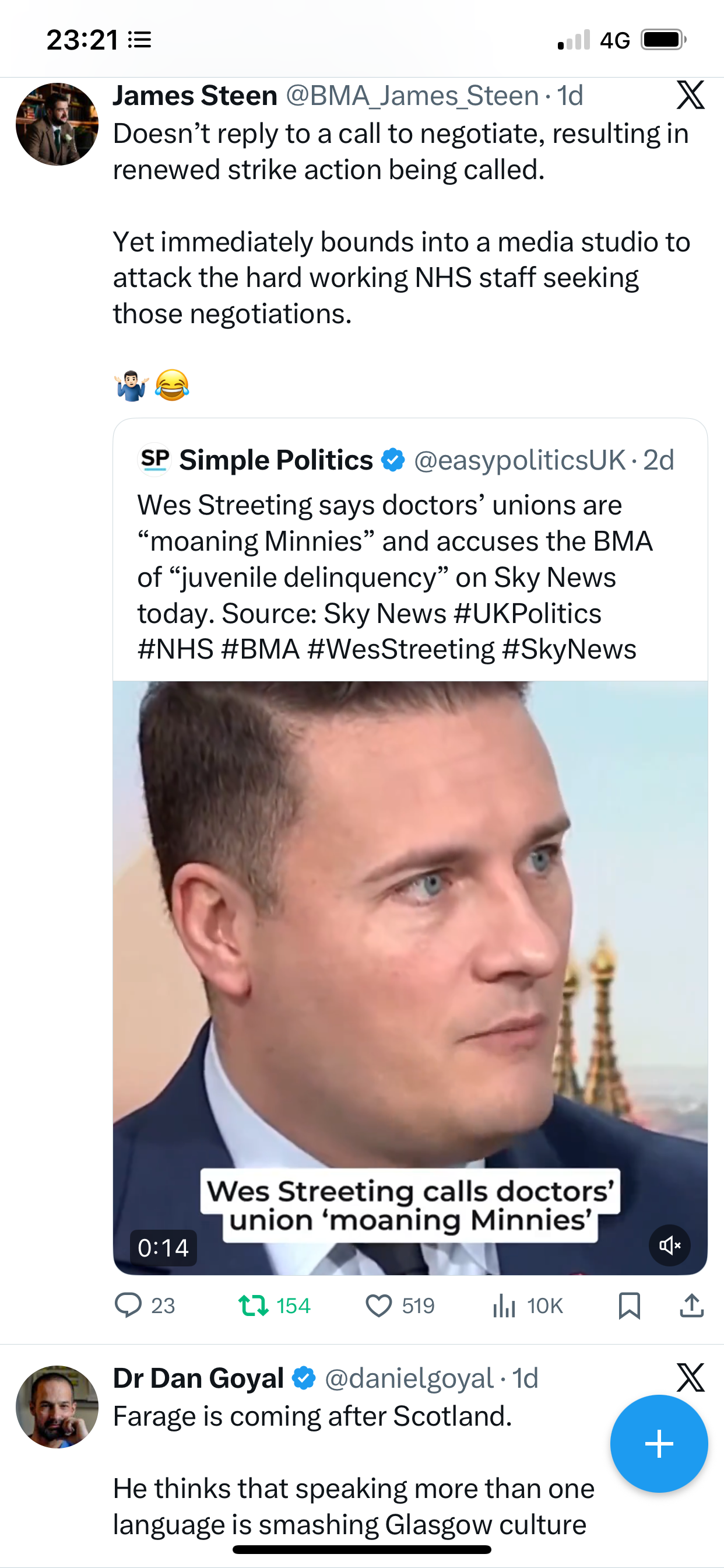The image size is (724, 1568).
Task: Tap the list icon in status bar
Action: (140, 40)
